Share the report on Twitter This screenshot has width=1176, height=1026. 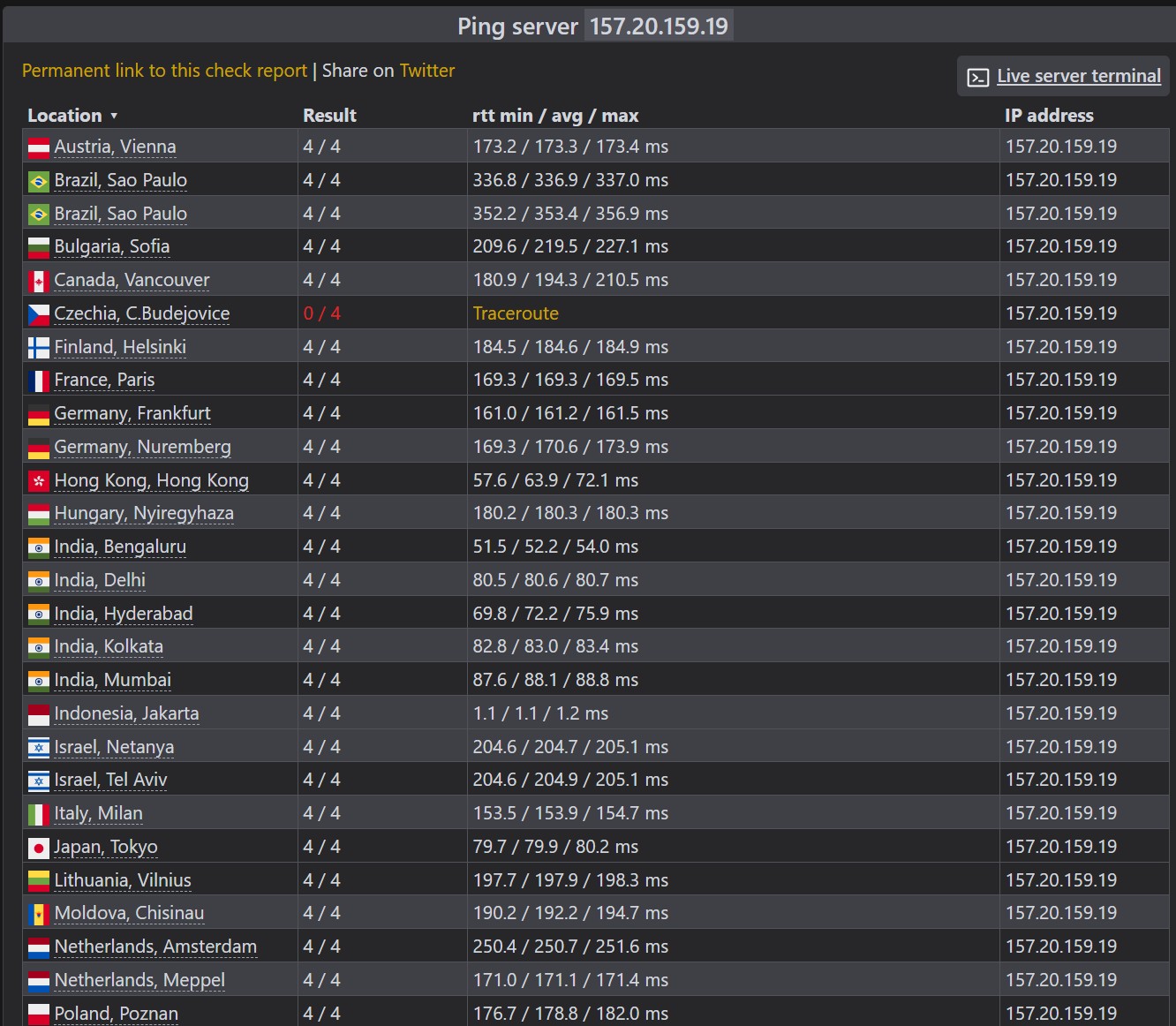click(x=427, y=71)
